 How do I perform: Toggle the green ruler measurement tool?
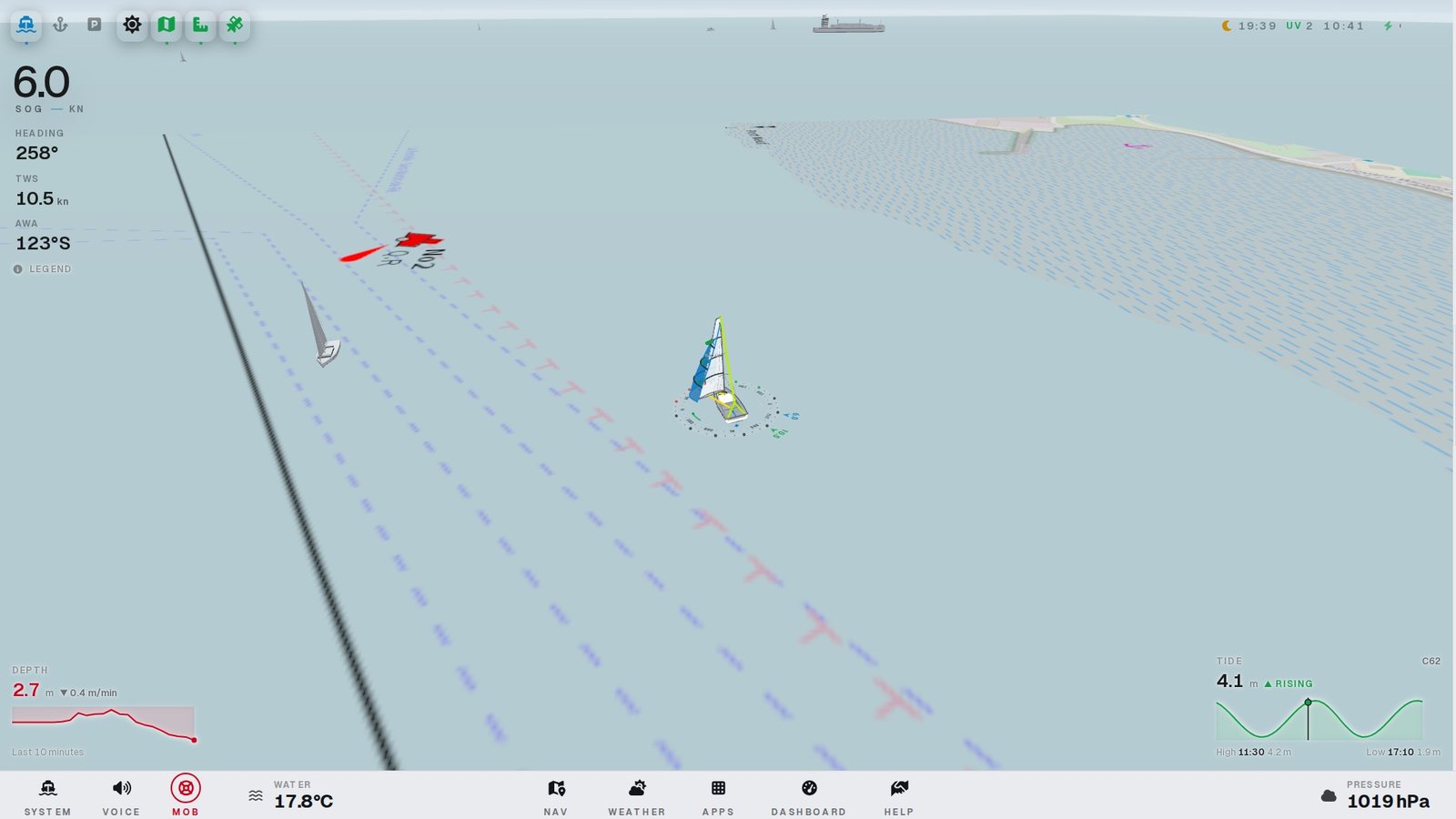[x=201, y=25]
